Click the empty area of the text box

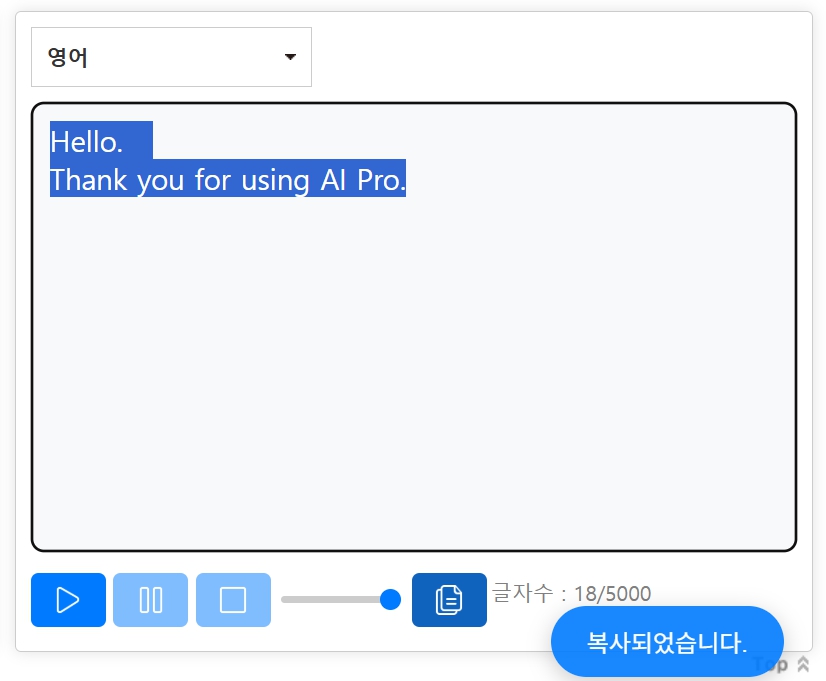coord(413,380)
